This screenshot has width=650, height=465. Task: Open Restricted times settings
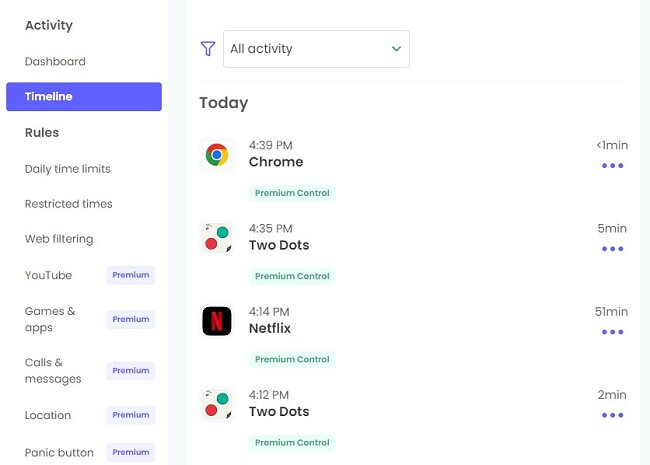click(x=68, y=204)
